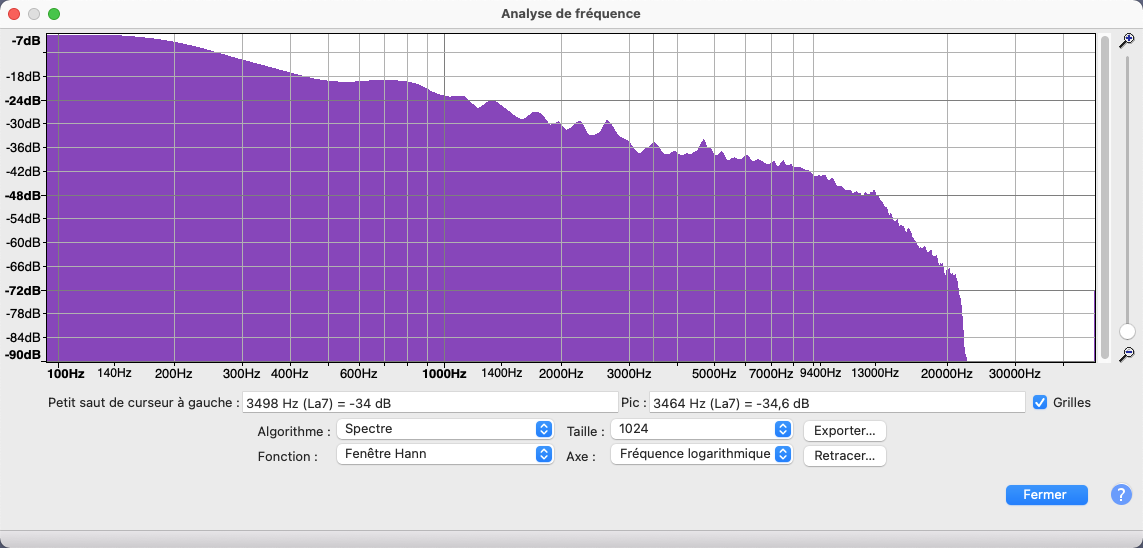Click the -36dB label on level axis
Screen dimensions: 1143x548
pos(23,148)
